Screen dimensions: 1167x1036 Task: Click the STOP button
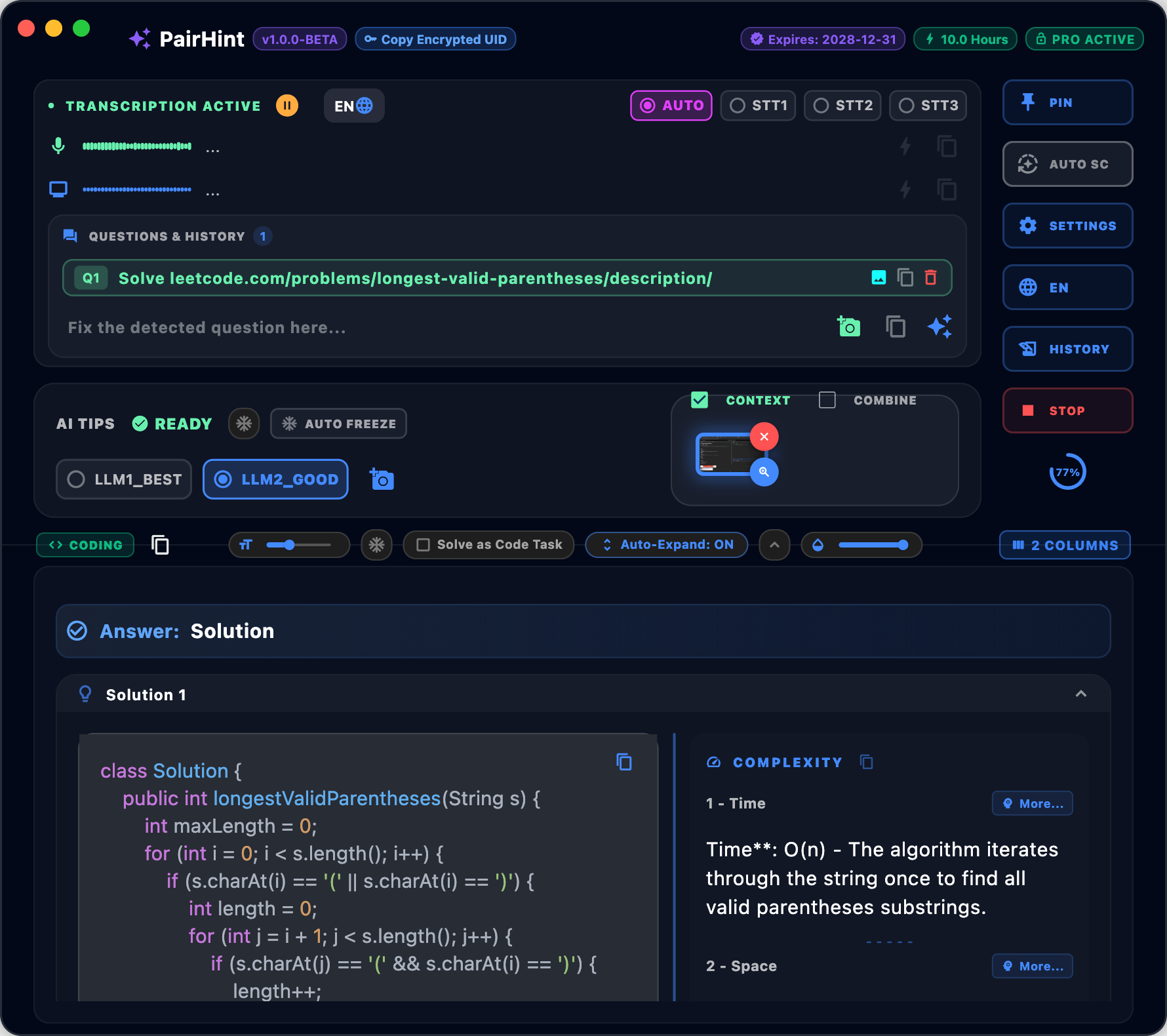[x=1068, y=410]
